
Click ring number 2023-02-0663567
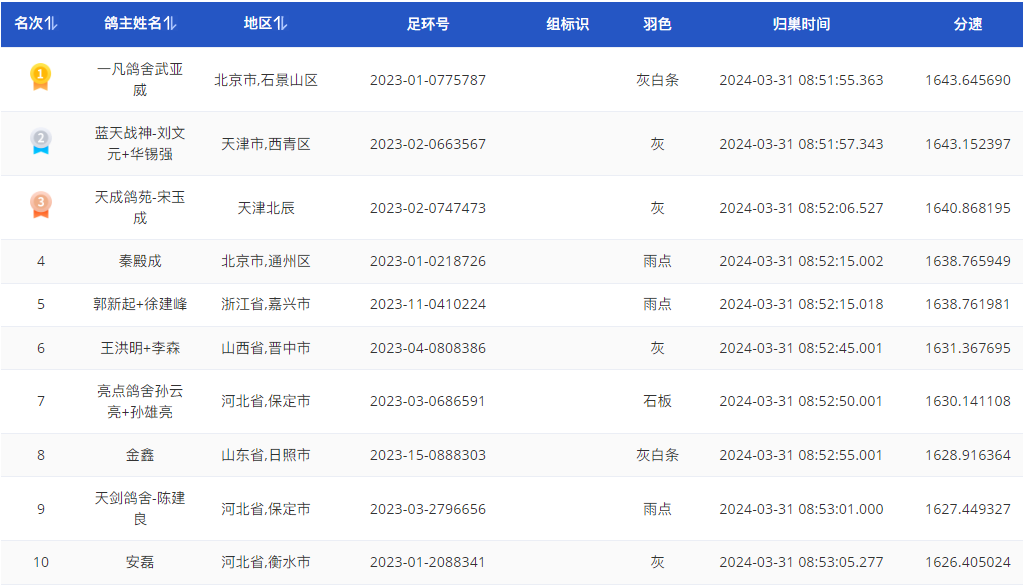[427, 144]
